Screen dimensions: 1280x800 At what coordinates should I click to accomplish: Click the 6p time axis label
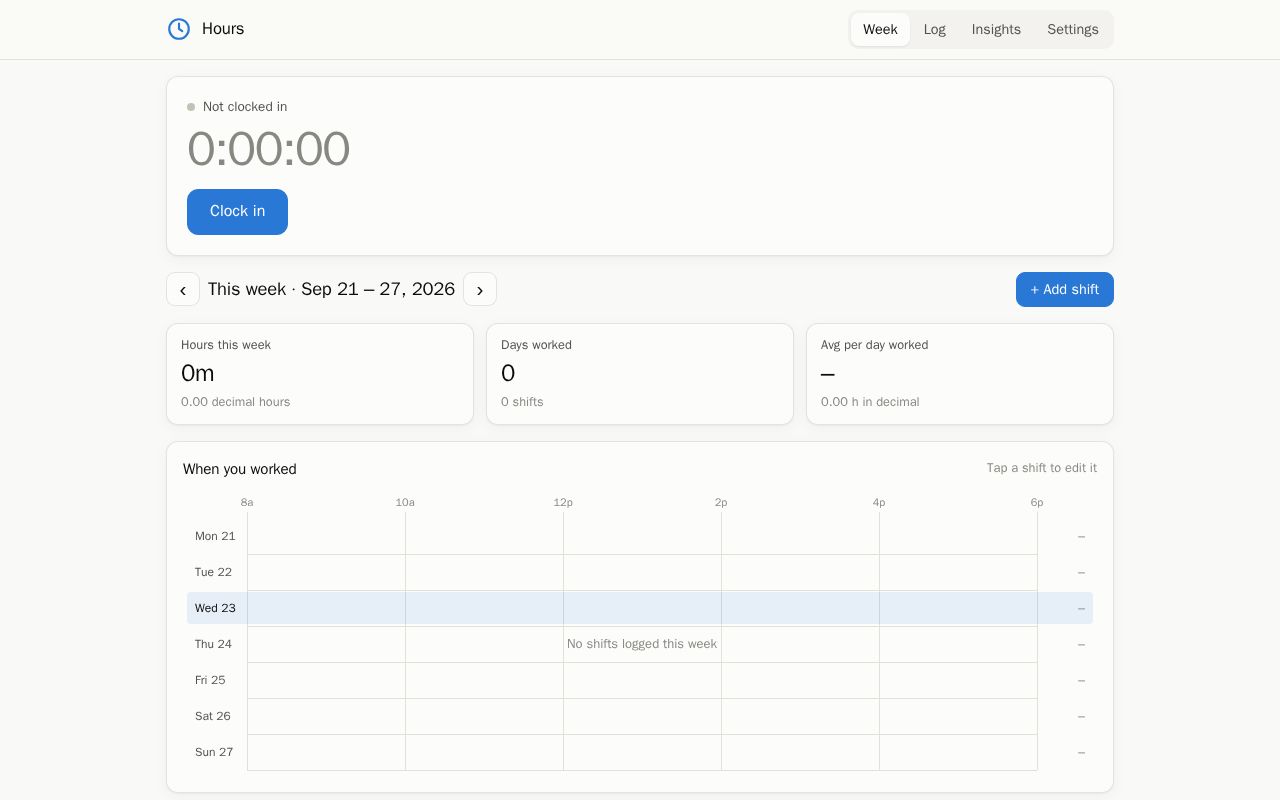[1037, 502]
